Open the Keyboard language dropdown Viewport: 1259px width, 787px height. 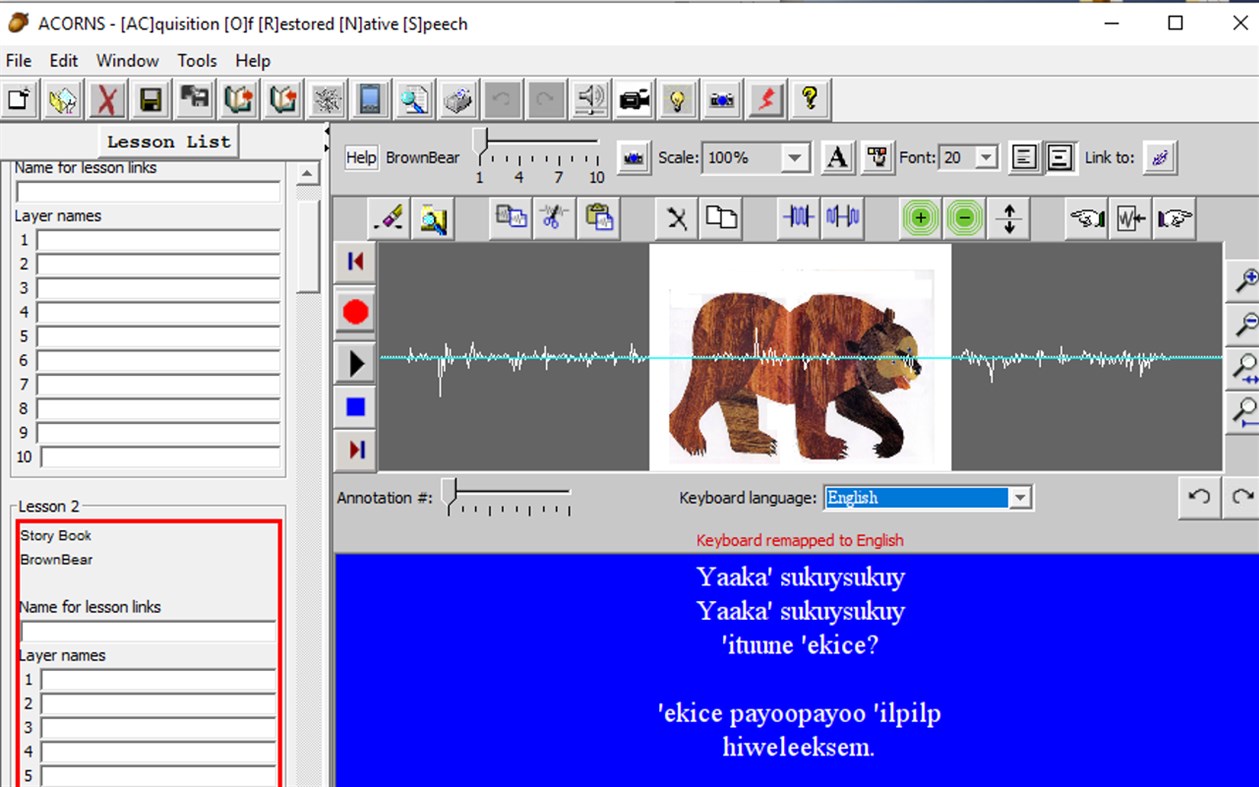(x=1018, y=497)
